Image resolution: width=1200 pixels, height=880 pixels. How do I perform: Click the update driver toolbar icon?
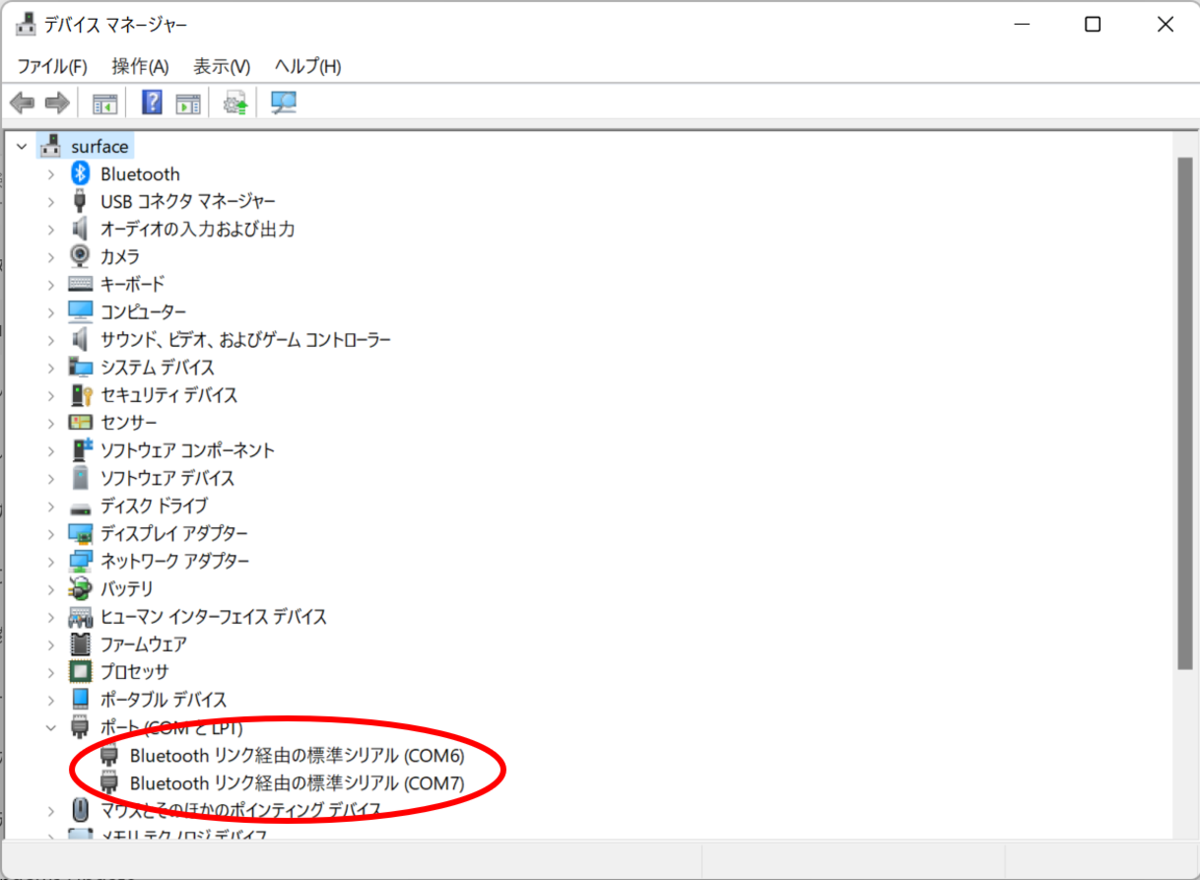(x=236, y=103)
